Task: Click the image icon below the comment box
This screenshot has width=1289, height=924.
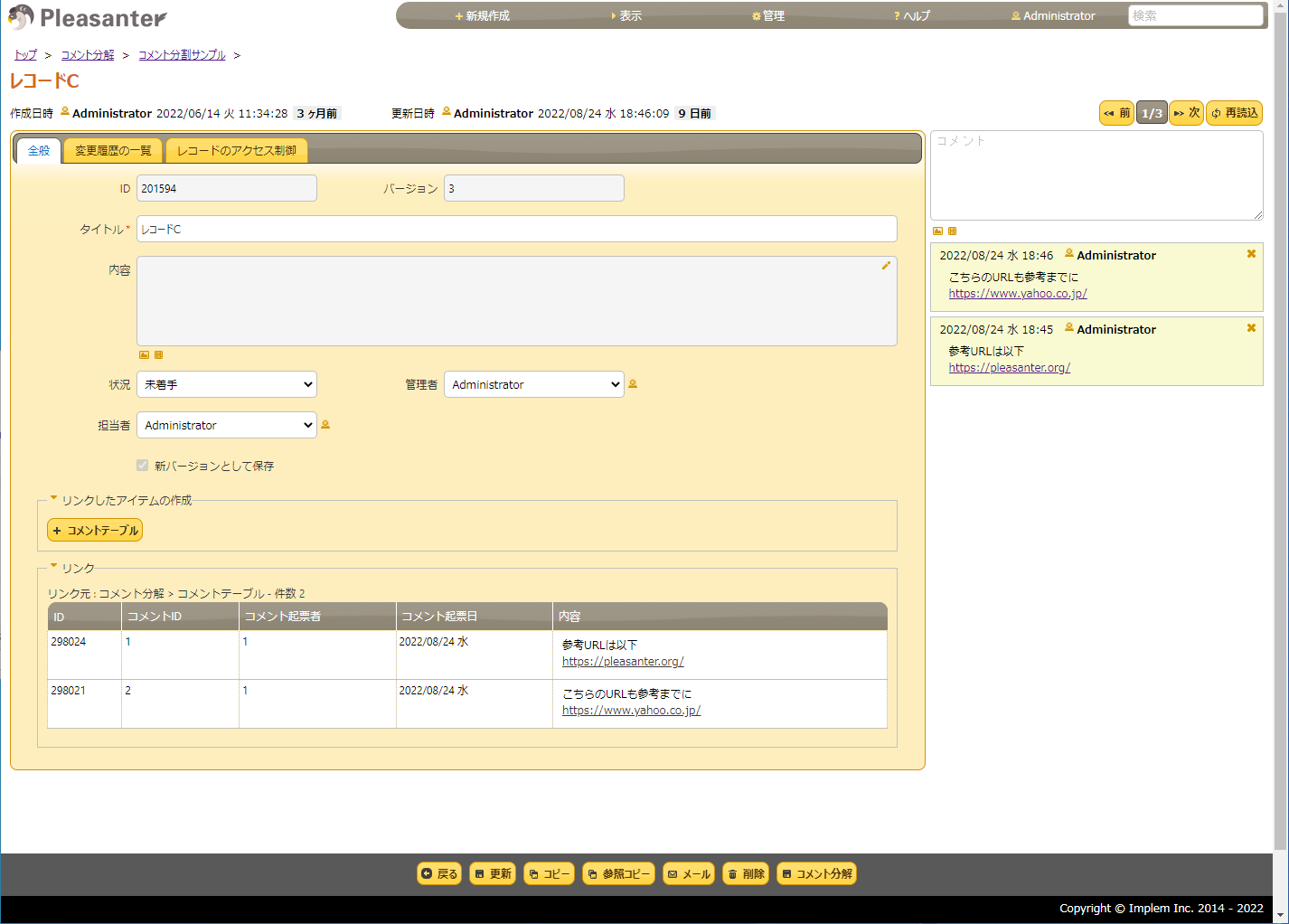Action: [939, 231]
